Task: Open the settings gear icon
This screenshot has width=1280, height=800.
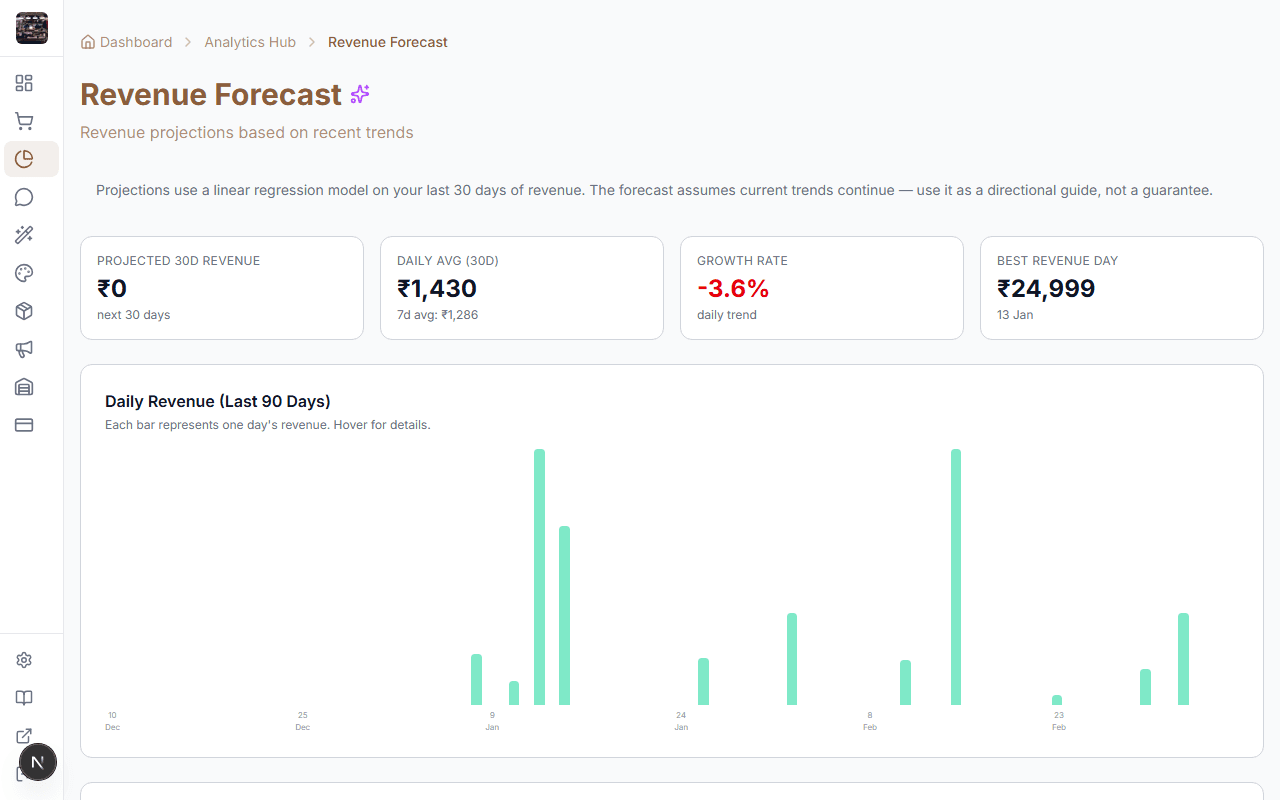Action: (x=24, y=660)
